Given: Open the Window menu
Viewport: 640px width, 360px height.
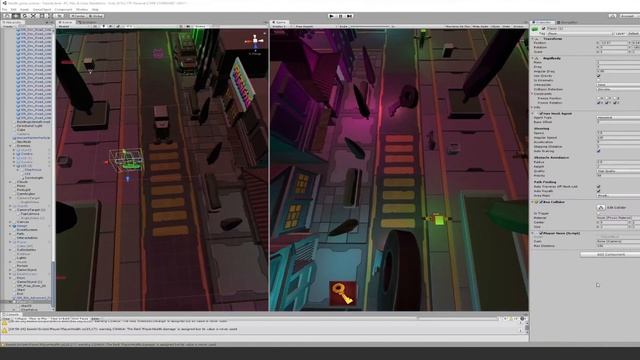Looking at the screenshot, I should click(x=82, y=9).
